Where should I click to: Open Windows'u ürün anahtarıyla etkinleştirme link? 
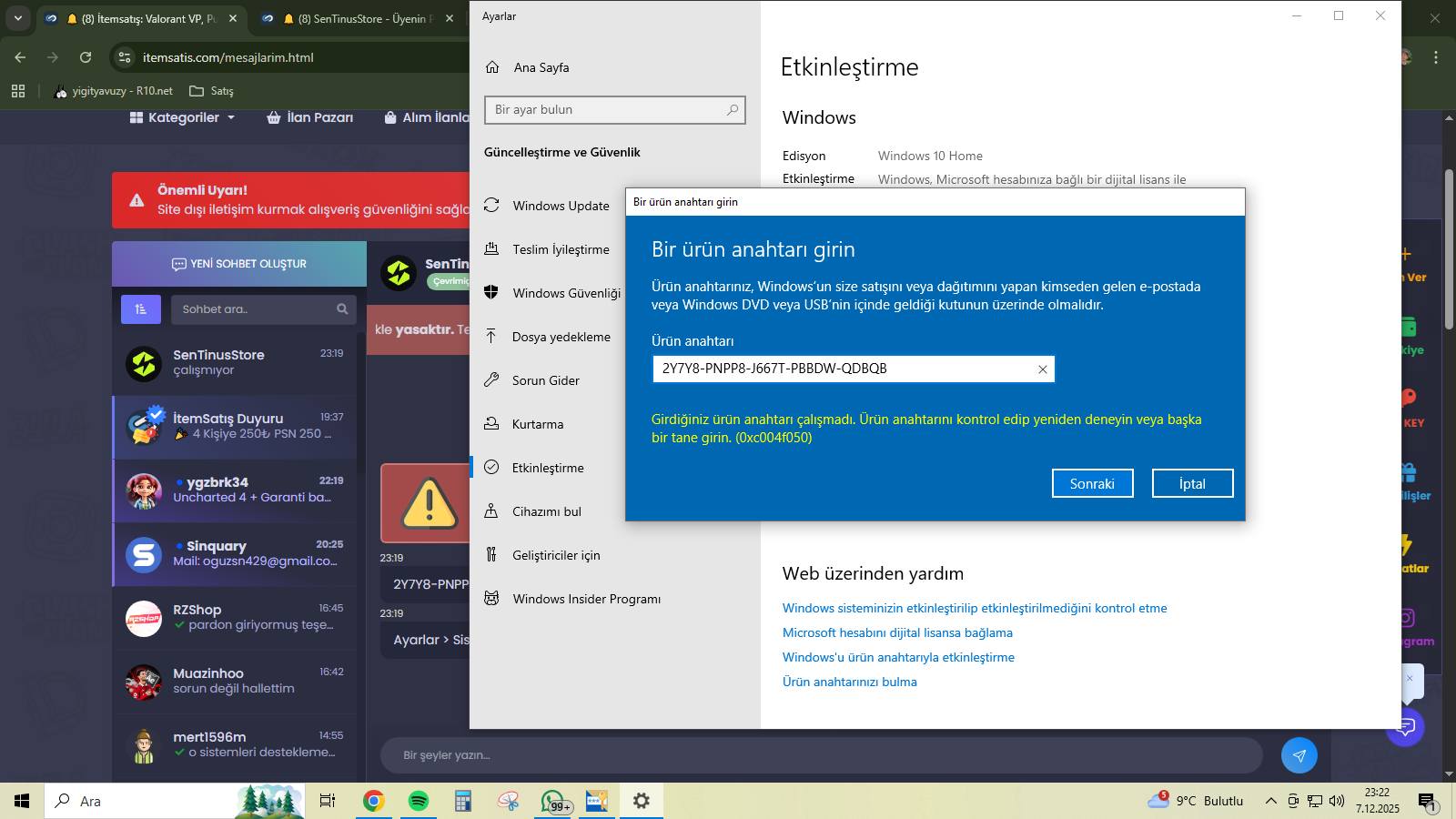point(898,657)
